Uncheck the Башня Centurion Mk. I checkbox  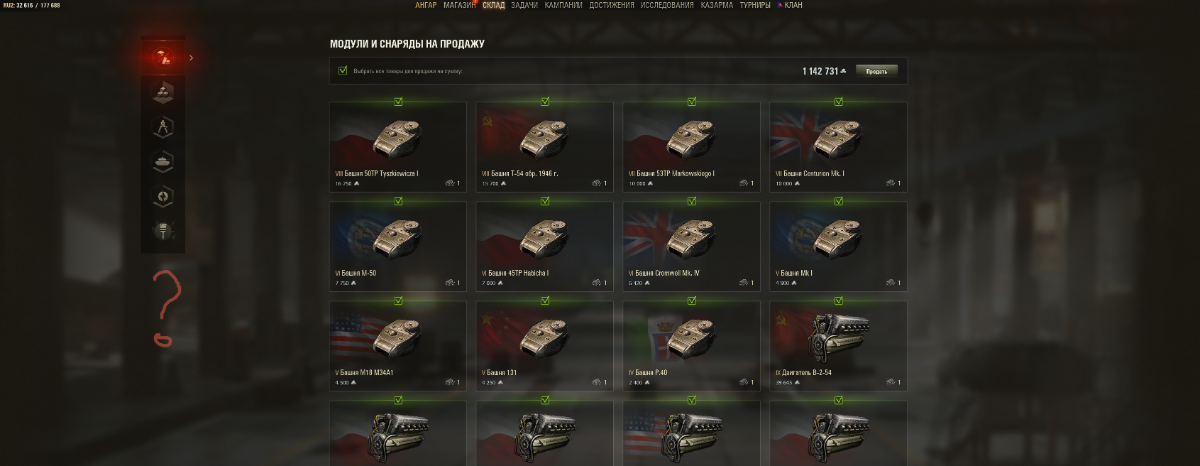tap(839, 101)
